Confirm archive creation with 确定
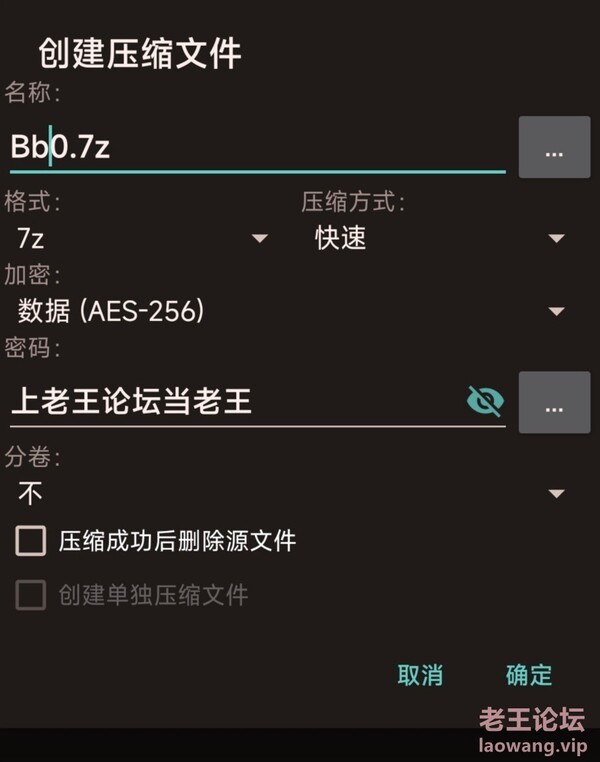This screenshot has height=762, width=600. 529,675
